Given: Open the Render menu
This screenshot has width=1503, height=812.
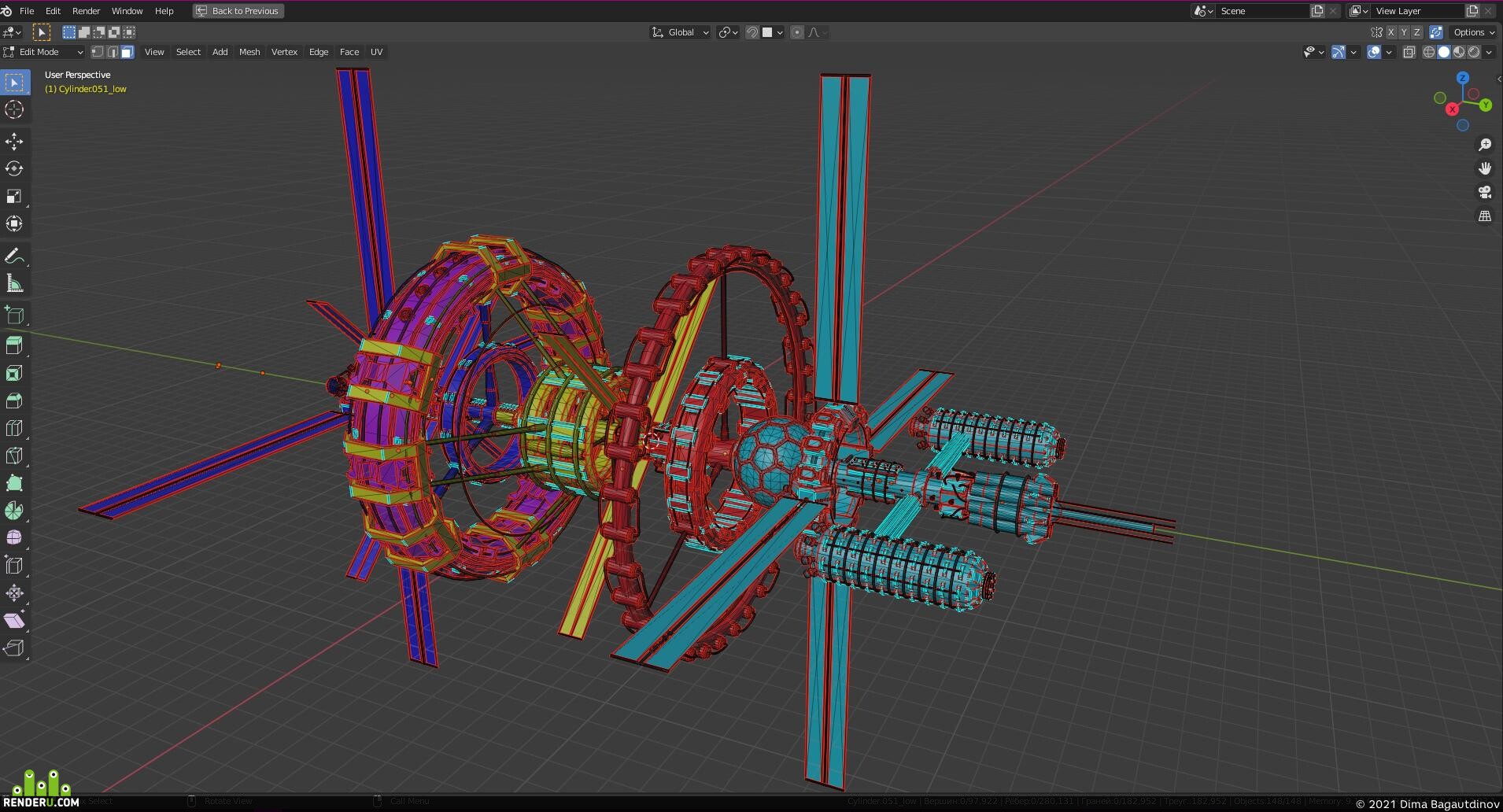Looking at the screenshot, I should tap(86, 11).
